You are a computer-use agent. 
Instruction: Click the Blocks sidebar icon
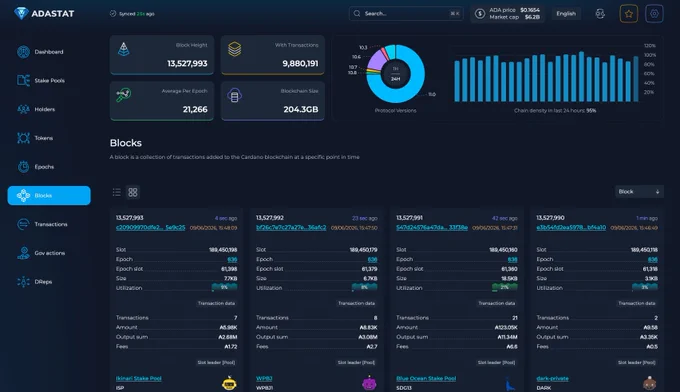pyautogui.click(x=23, y=196)
